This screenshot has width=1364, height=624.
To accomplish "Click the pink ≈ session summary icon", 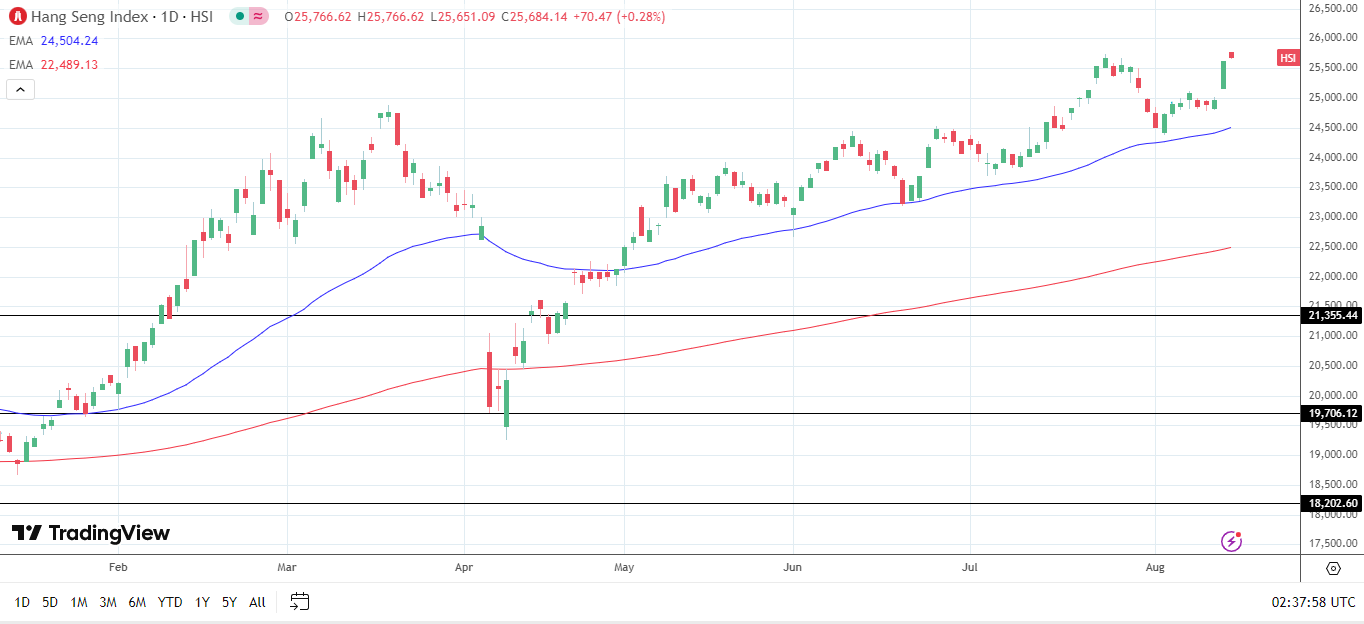I will pyautogui.click(x=258, y=16).
